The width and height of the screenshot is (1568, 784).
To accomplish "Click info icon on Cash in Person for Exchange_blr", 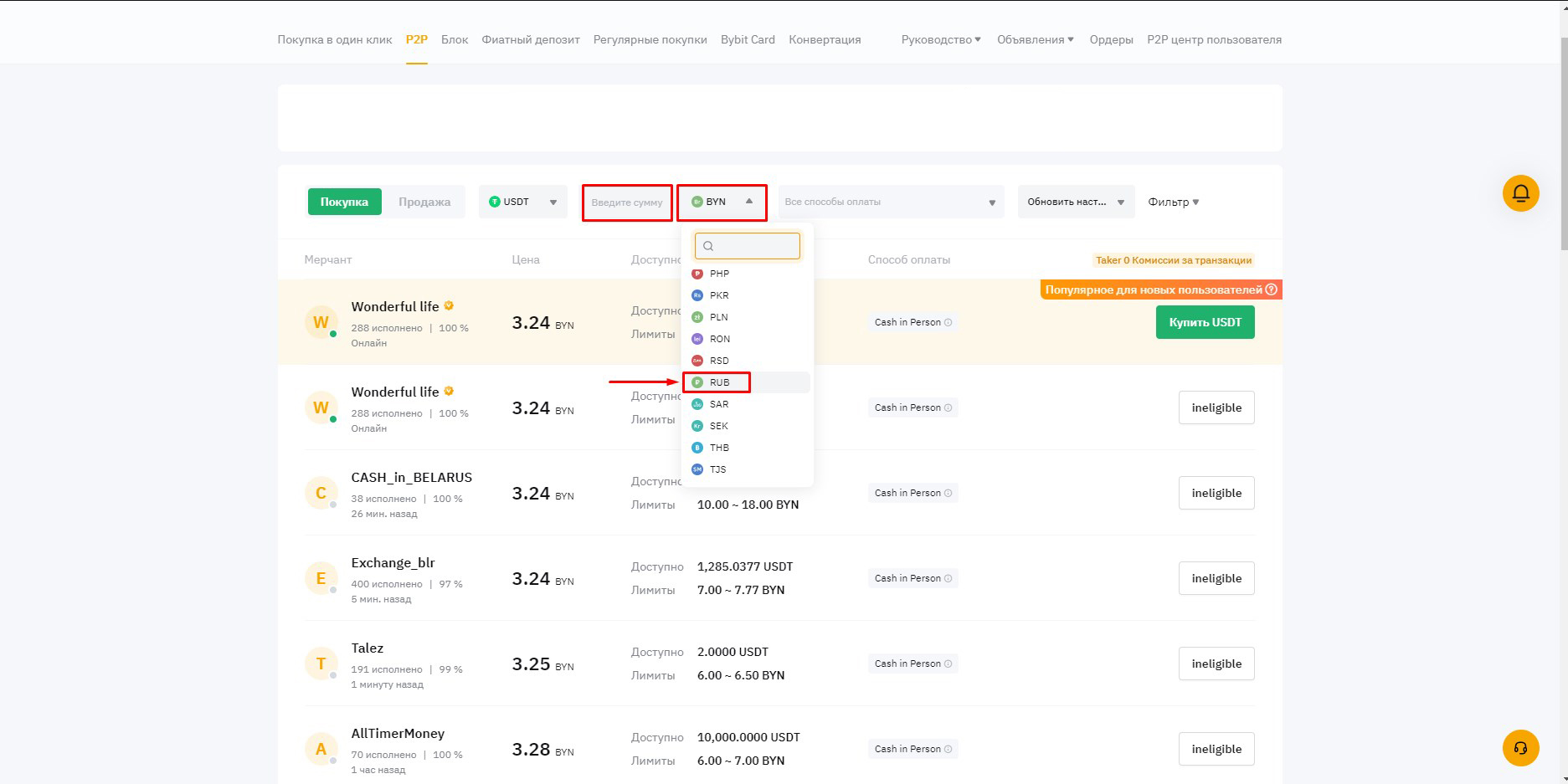I will [x=948, y=578].
